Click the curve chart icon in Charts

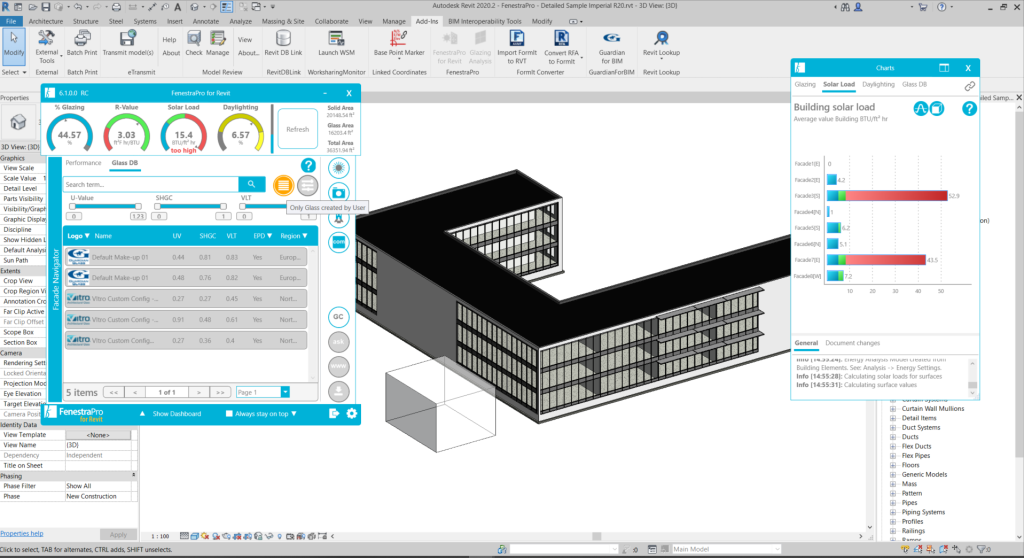tap(920, 108)
